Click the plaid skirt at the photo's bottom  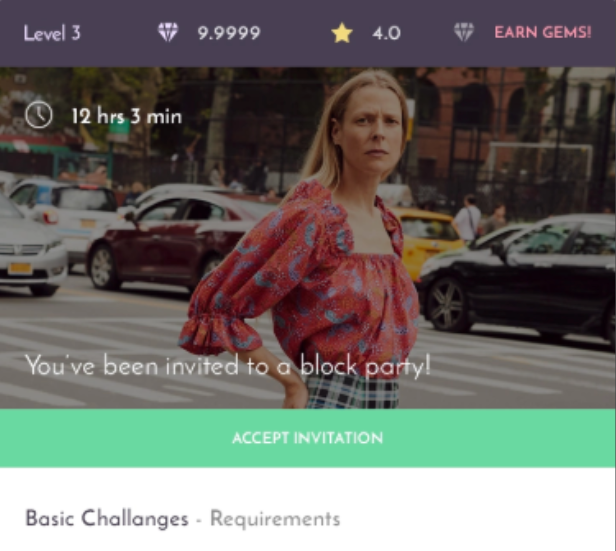352,391
